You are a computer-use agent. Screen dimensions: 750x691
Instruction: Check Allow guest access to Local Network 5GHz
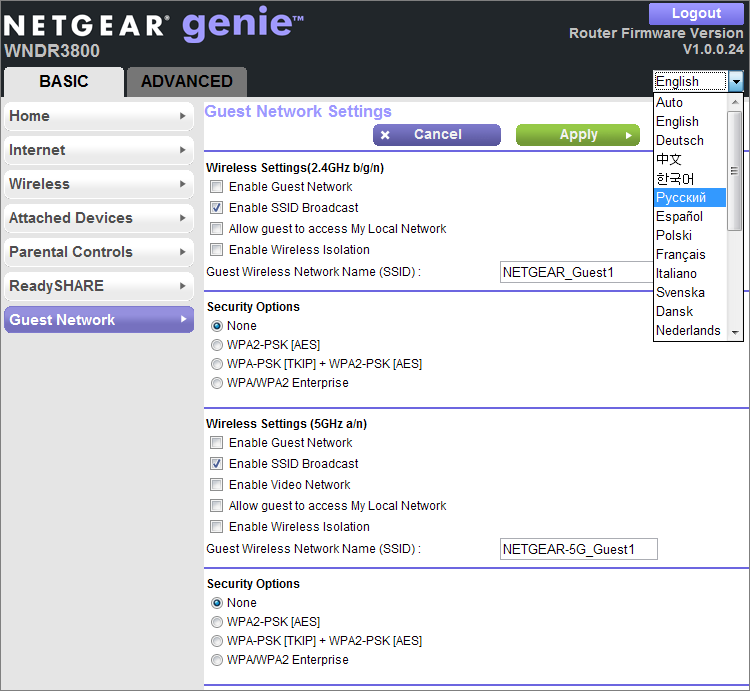coord(217,505)
